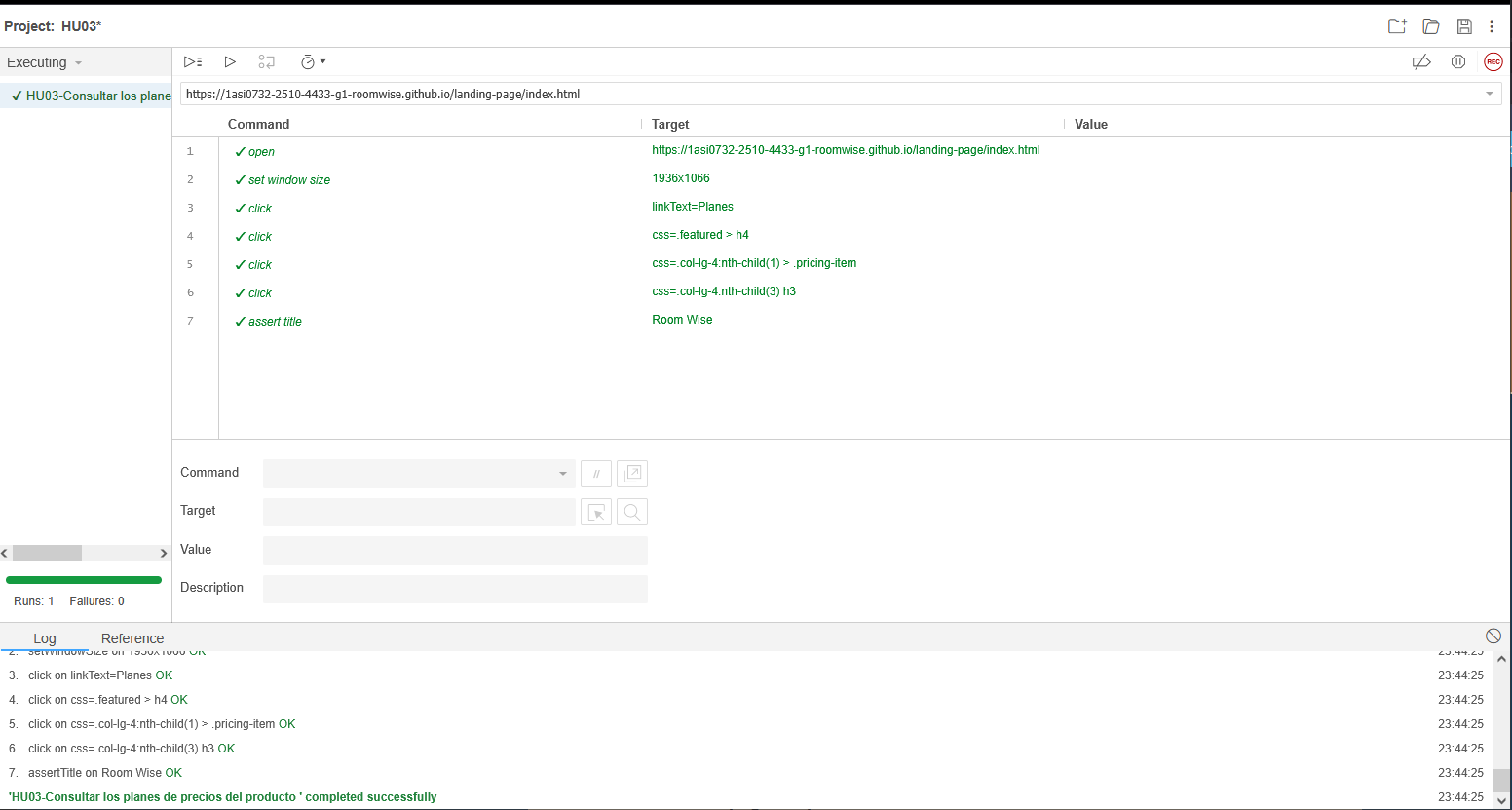This screenshot has height=810, width=1512.
Task: Run current test button
Action: pos(230,61)
